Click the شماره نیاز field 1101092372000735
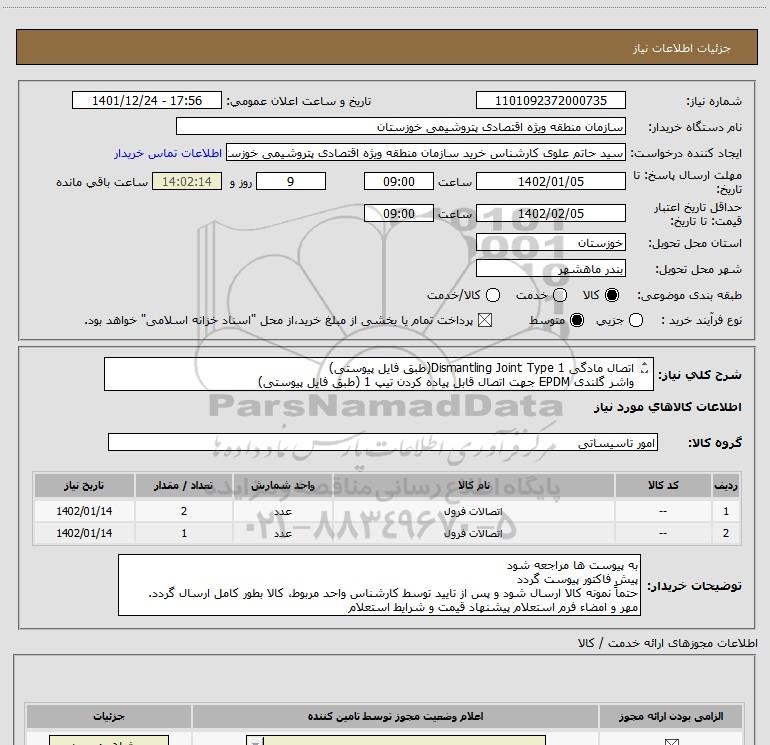 click(x=550, y=100)
